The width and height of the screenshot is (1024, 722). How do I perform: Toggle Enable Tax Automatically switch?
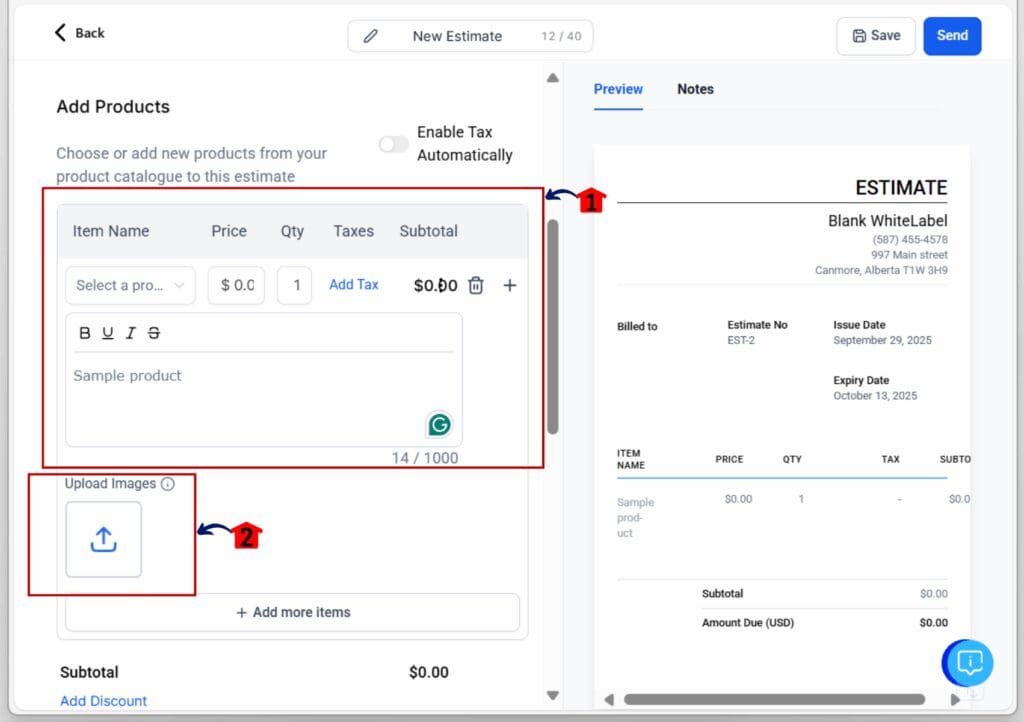tap(394, 144)
